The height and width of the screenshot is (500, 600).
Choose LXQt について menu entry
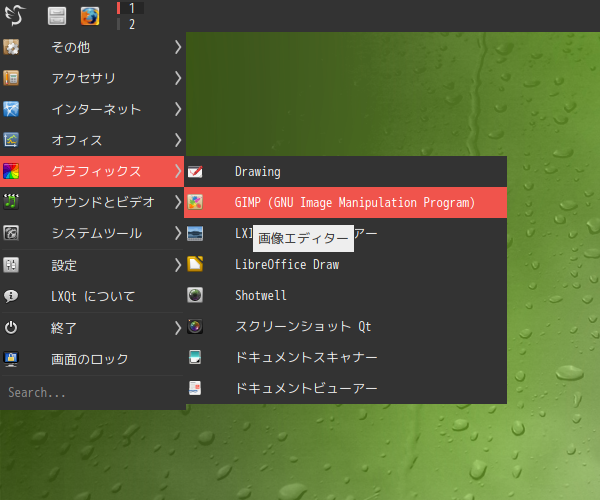point(92,296)
